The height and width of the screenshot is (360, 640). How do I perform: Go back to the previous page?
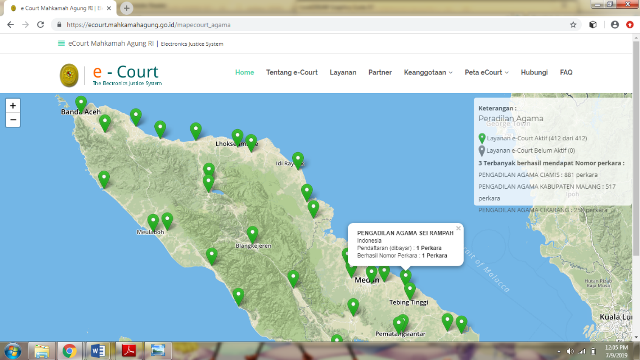(11, 25)
